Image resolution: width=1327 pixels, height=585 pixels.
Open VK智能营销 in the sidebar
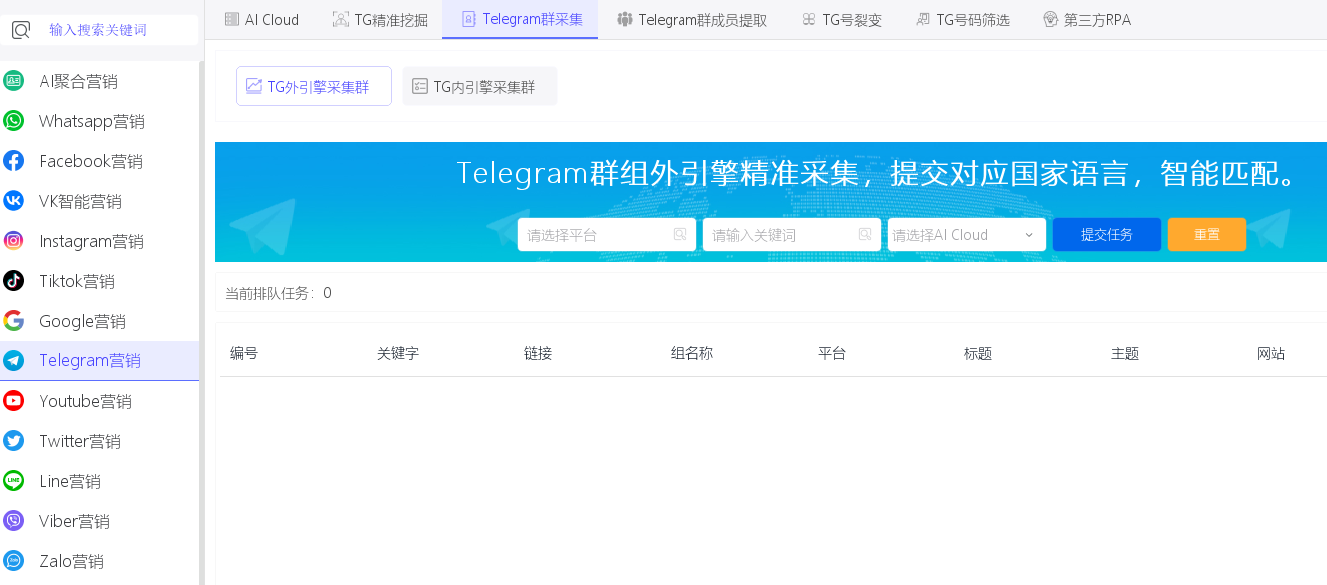pyautogui.click(x=100, y=201)
